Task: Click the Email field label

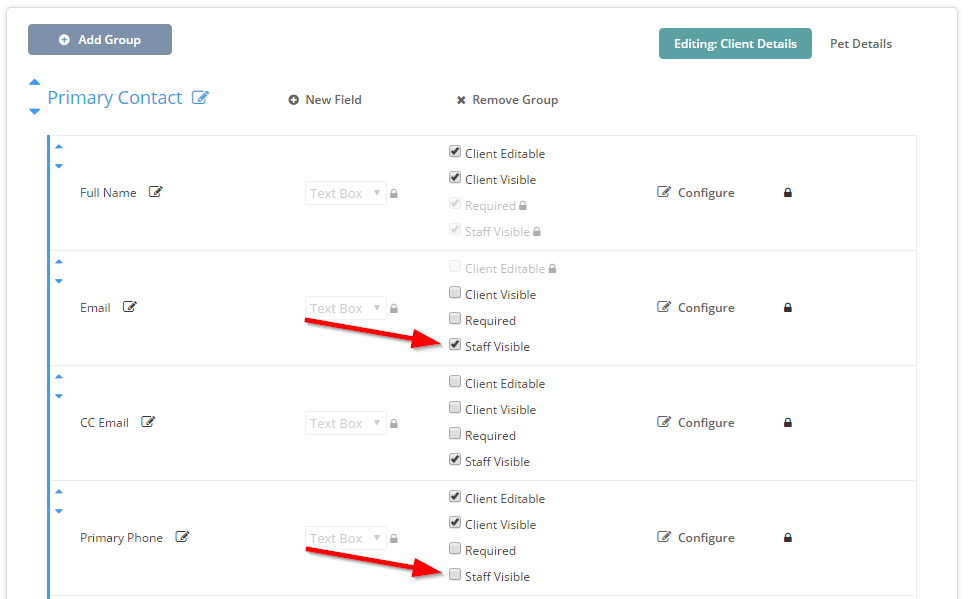Action: pos(95,308)
